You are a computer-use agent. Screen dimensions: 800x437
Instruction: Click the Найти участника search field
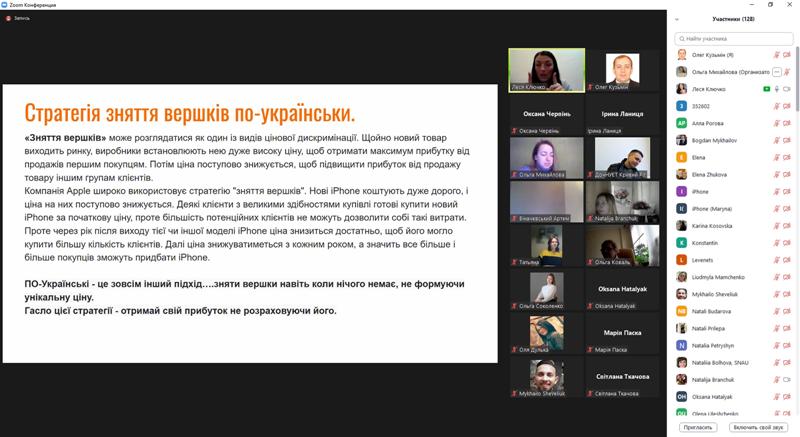coord(733,39)
